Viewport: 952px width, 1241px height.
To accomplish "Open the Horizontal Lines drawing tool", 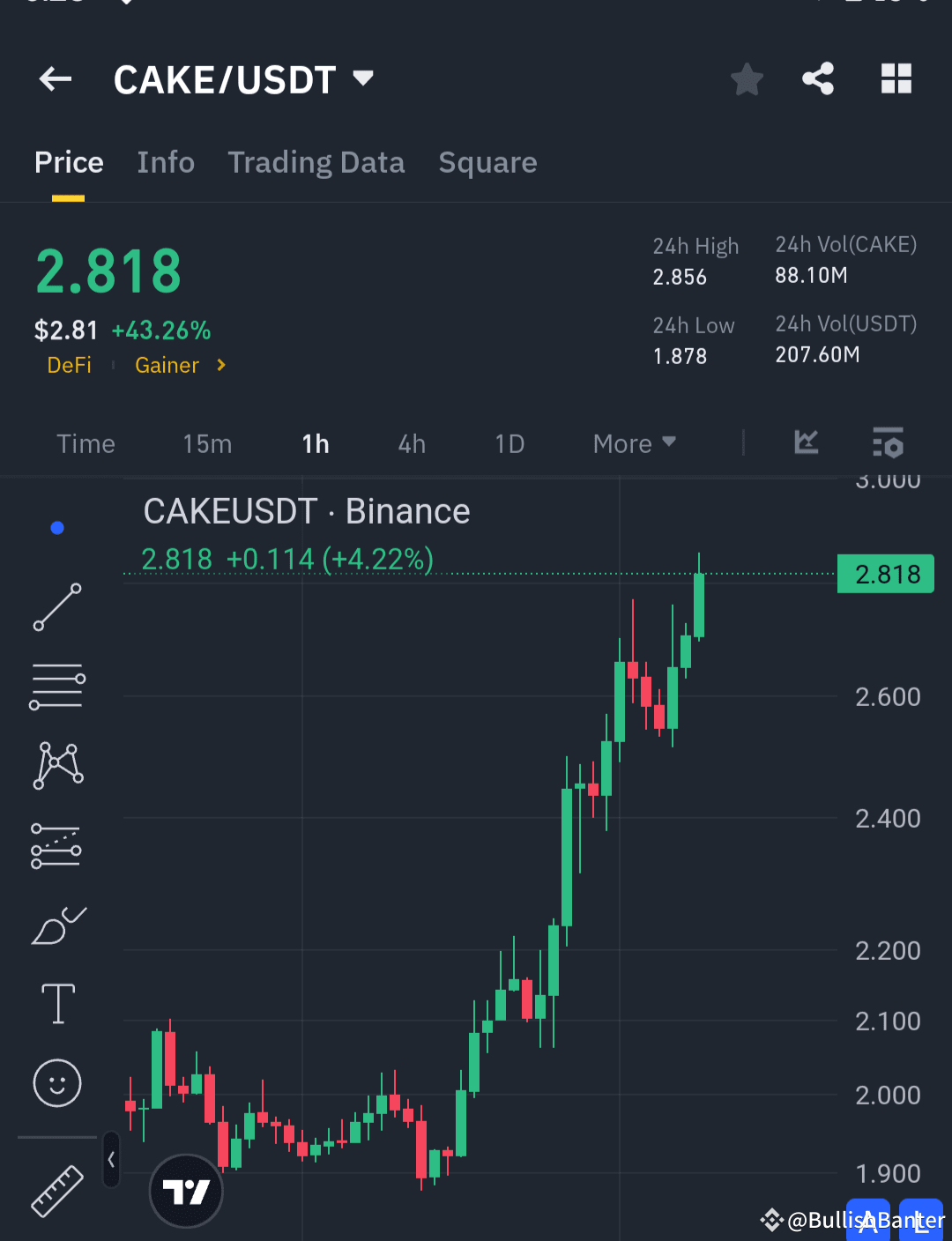I will (57, 686).
